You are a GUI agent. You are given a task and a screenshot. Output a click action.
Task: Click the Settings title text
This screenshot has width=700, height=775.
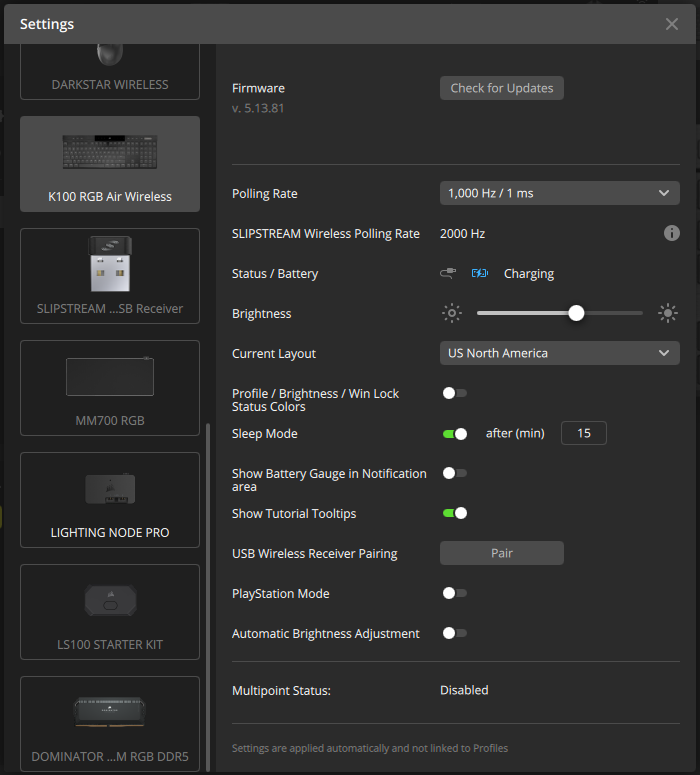click(47, 24)
